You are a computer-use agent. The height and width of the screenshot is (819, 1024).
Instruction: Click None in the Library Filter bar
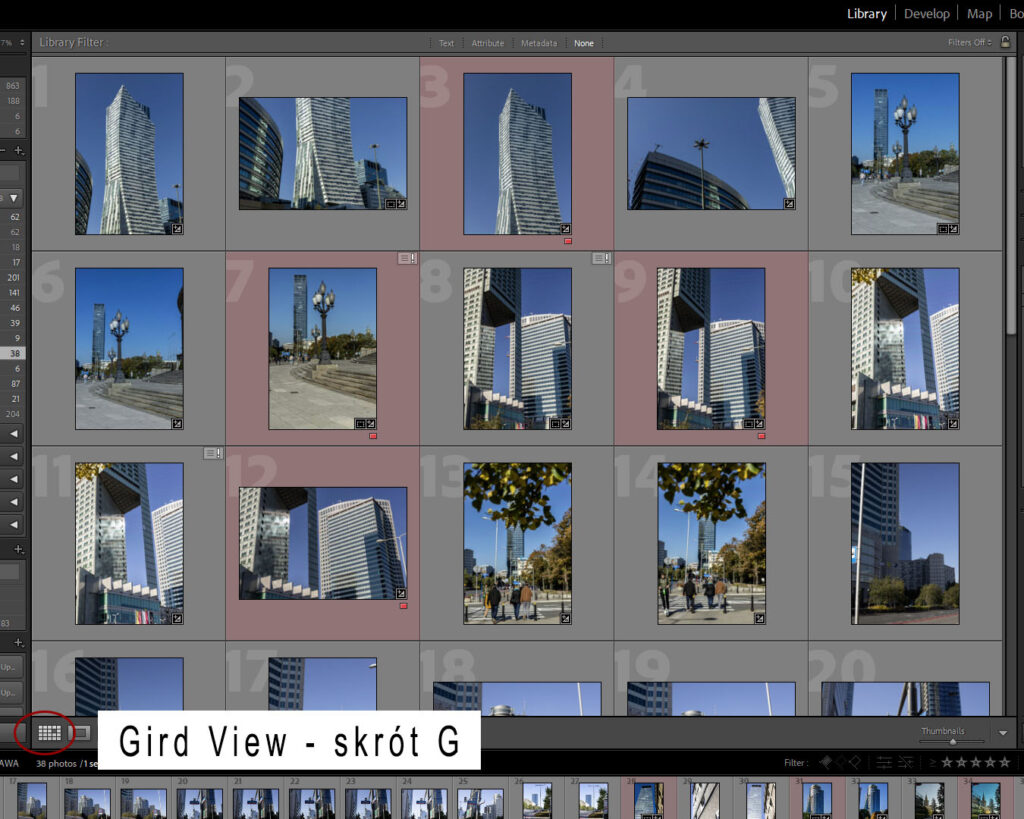584,43
